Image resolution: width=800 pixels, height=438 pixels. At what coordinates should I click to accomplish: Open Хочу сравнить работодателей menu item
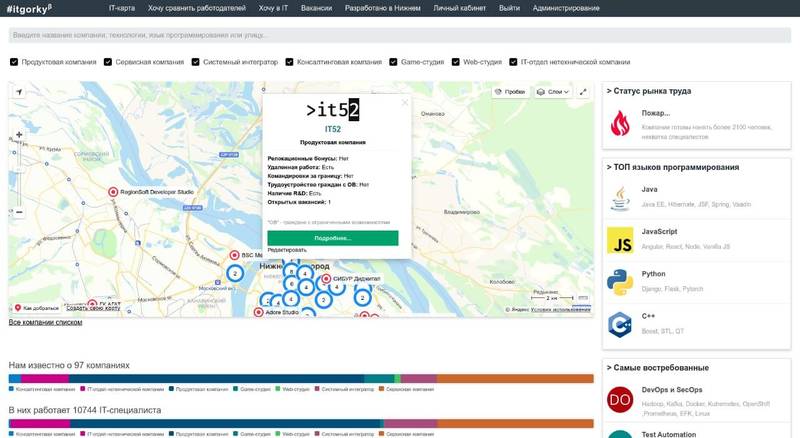pos(197,8)
